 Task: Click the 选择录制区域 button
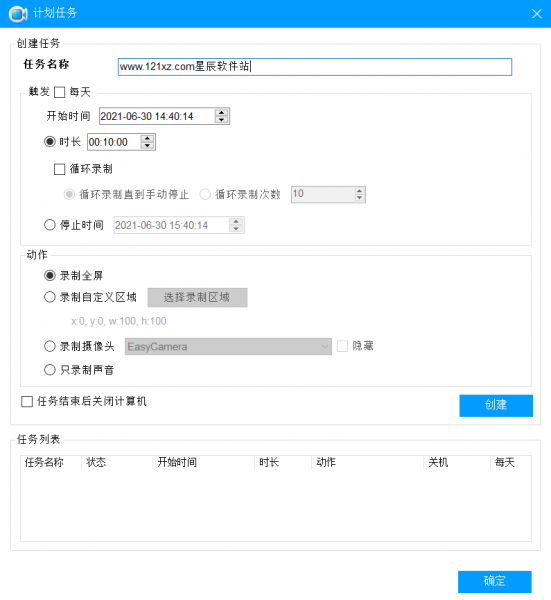[x=197, y=297]
